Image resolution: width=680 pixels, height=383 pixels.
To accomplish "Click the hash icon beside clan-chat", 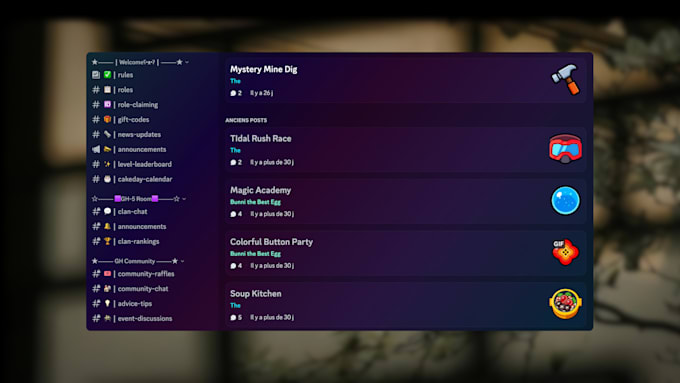I will coord(96,211).
